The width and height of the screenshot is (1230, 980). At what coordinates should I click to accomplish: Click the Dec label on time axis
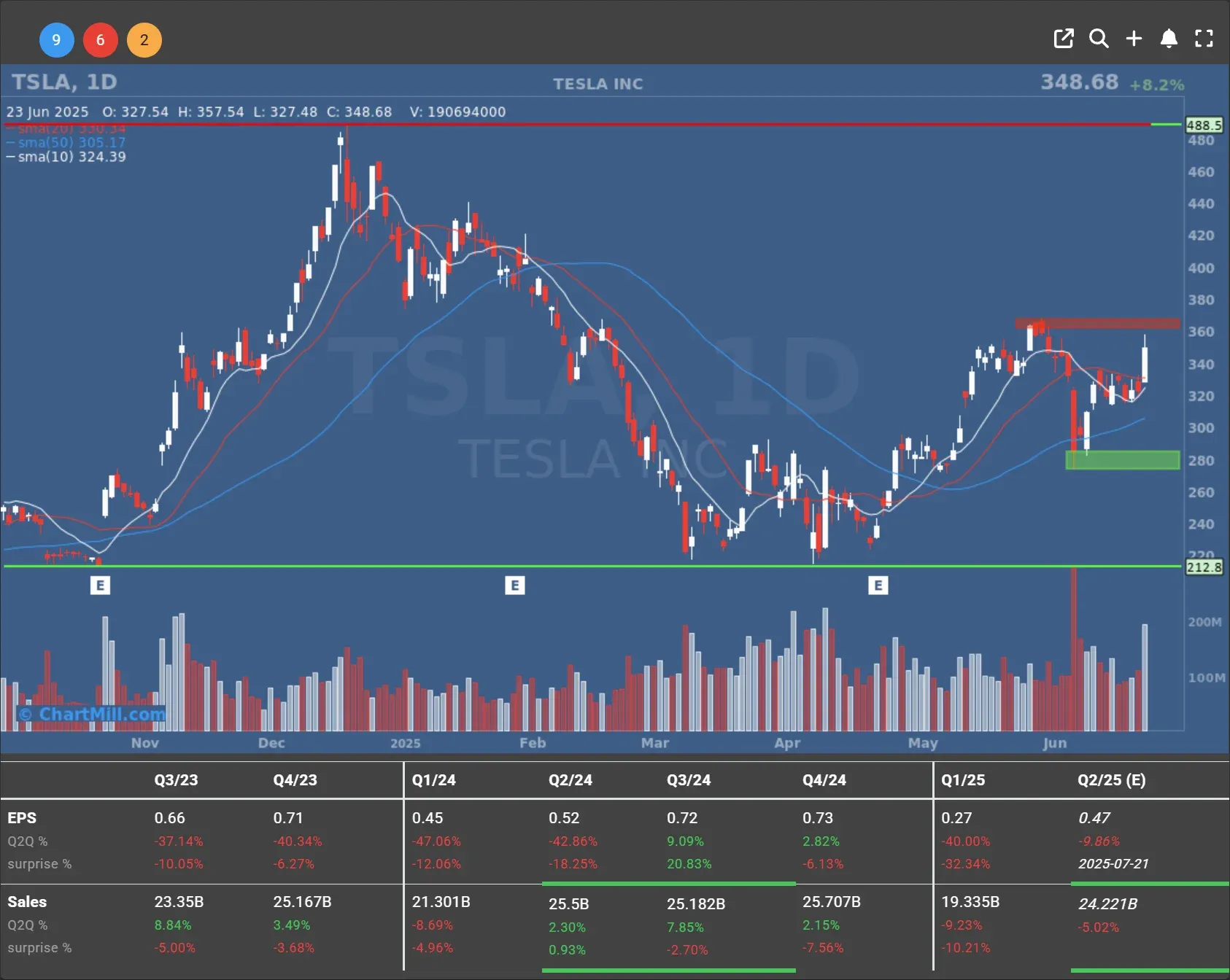tap(271, 743)
